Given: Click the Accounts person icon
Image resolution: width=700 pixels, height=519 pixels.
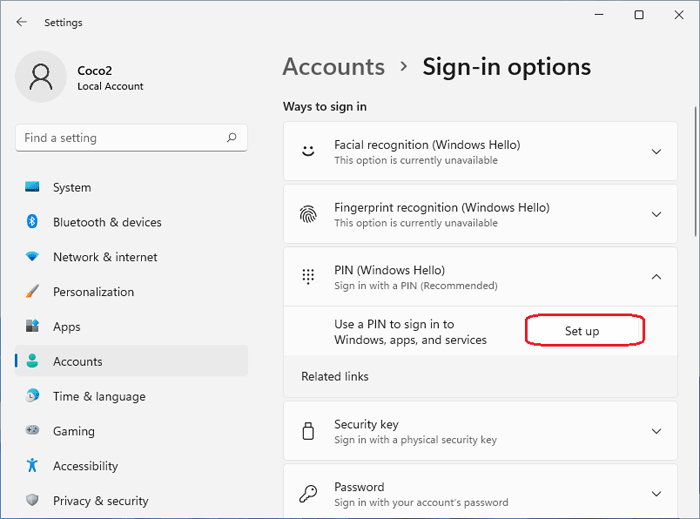Looking at the screenshot, I should [x=32, y=361].
